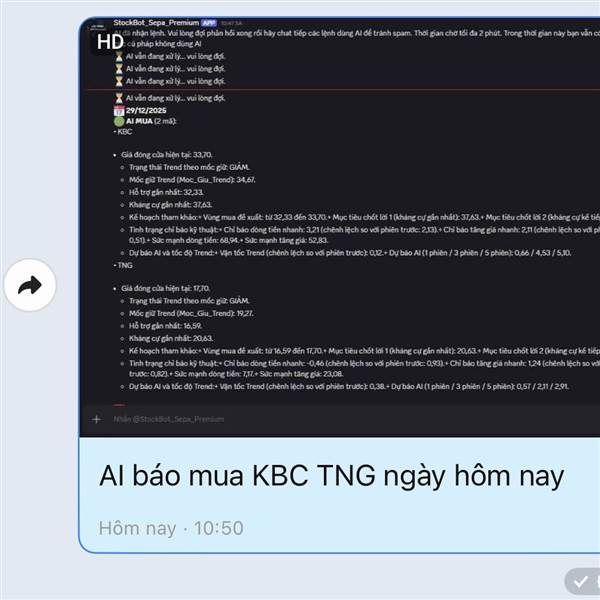The image size is (600, 600).
Task: Click the first hourglass icon in the bot reply
Action: click(119, 57)
